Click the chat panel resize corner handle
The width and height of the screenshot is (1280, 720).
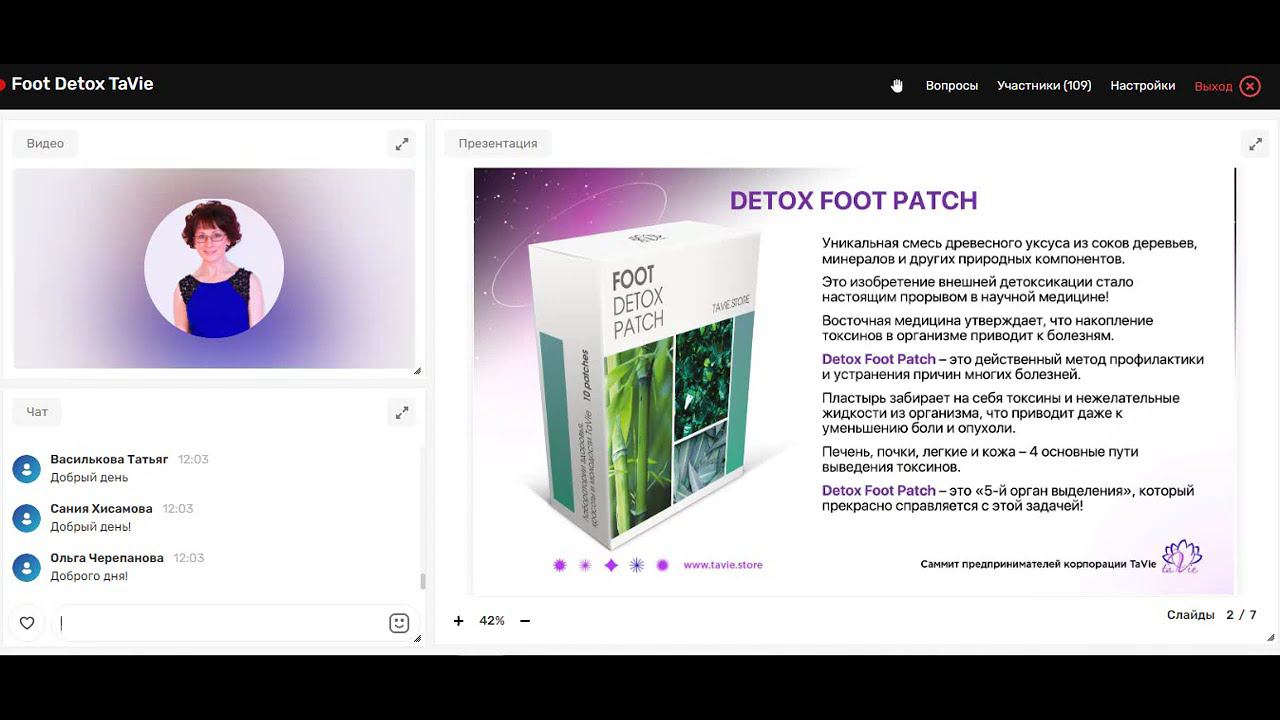click(417, 638)
